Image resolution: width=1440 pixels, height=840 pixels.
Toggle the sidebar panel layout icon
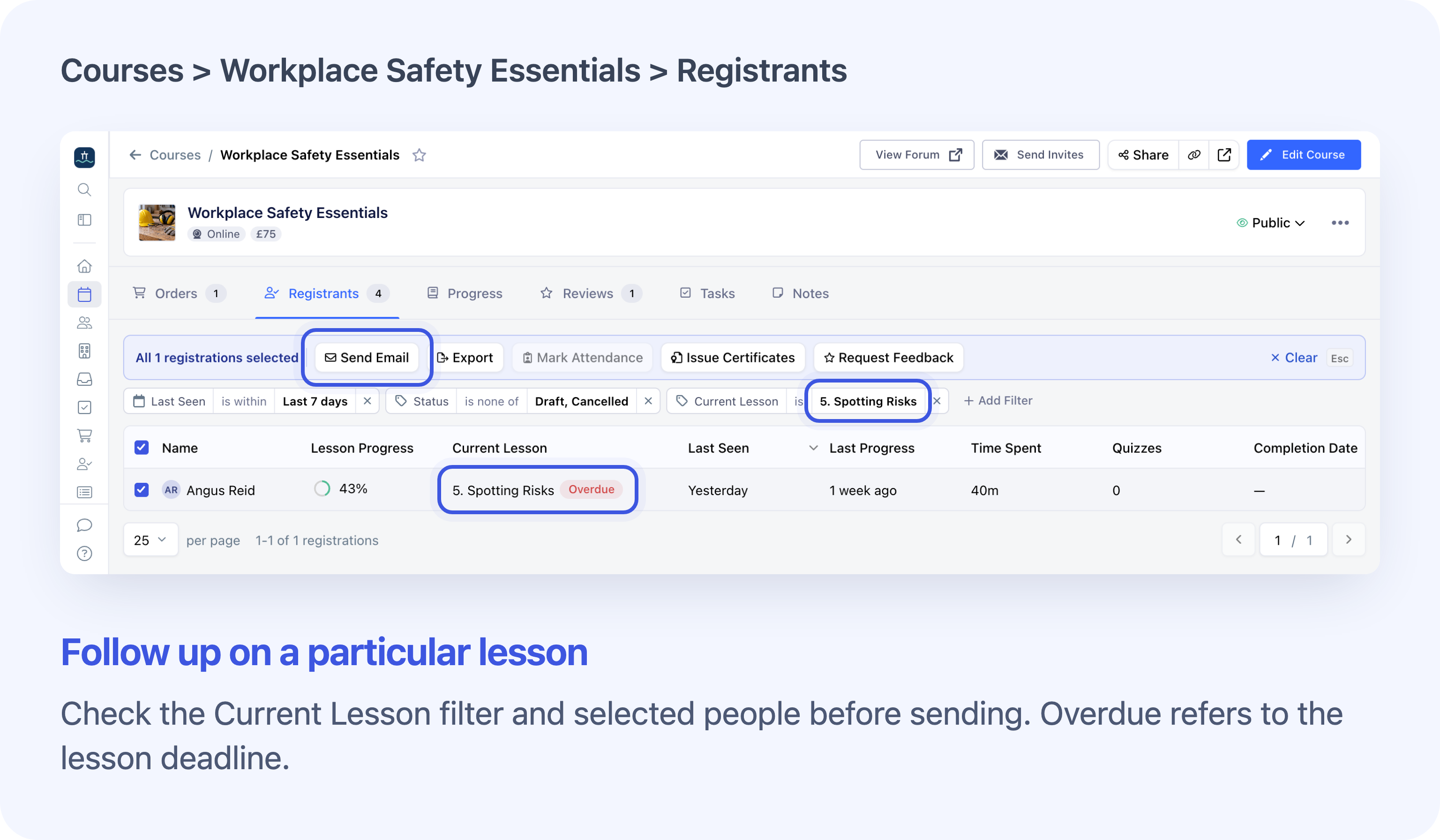pos(84,220)
